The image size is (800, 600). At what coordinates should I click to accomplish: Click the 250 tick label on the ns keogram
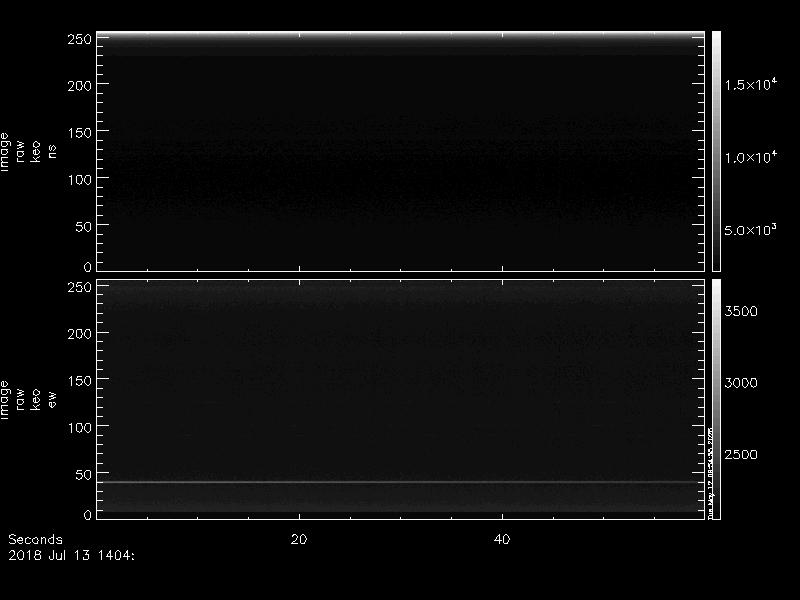(x=79, y=39)
